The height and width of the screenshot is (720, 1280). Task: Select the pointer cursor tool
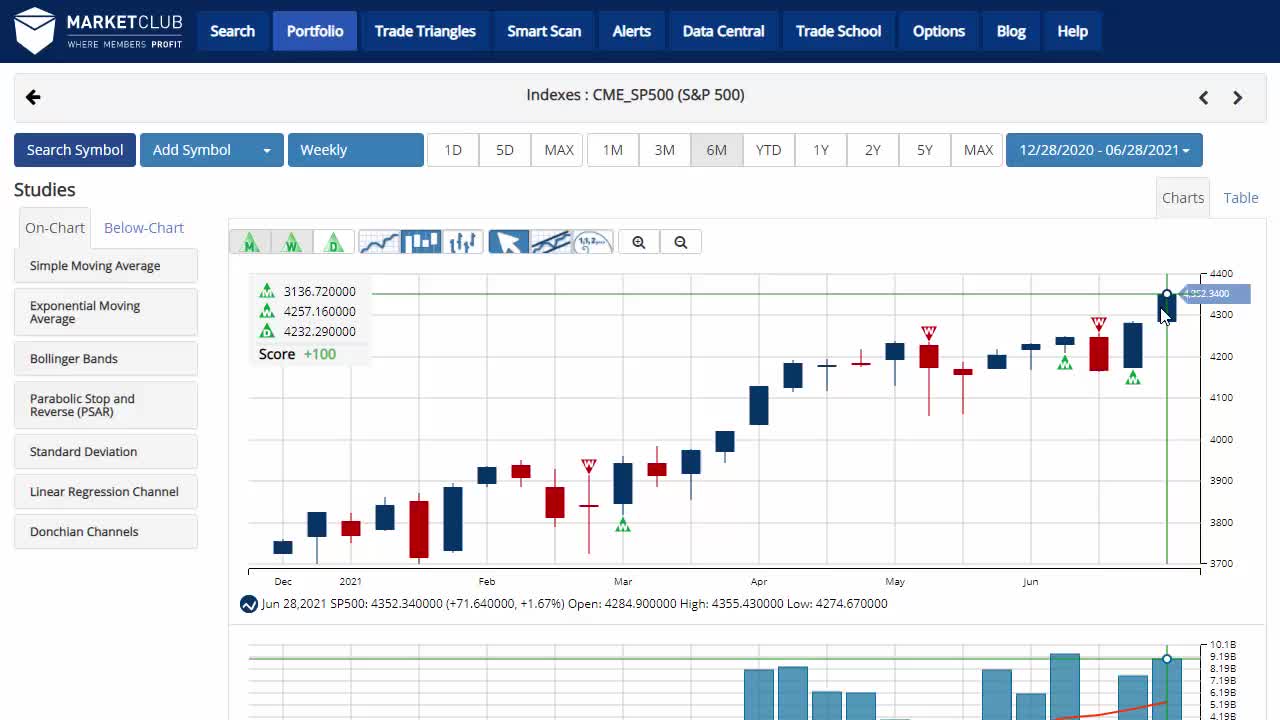(508, 242)
